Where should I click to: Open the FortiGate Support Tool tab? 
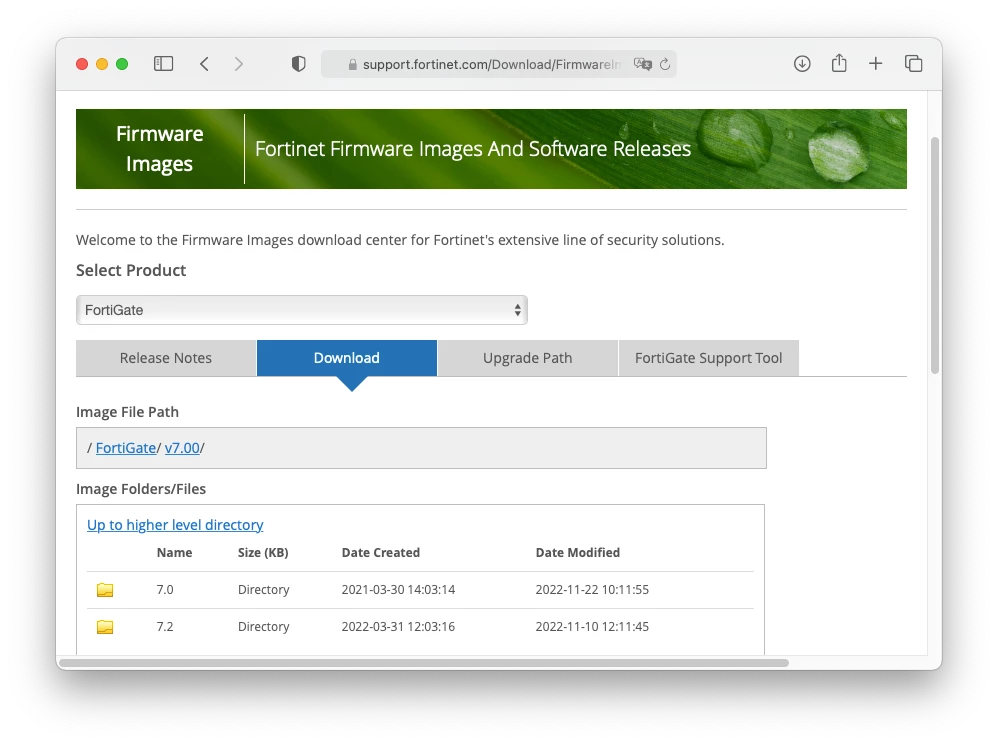[708, 358]
